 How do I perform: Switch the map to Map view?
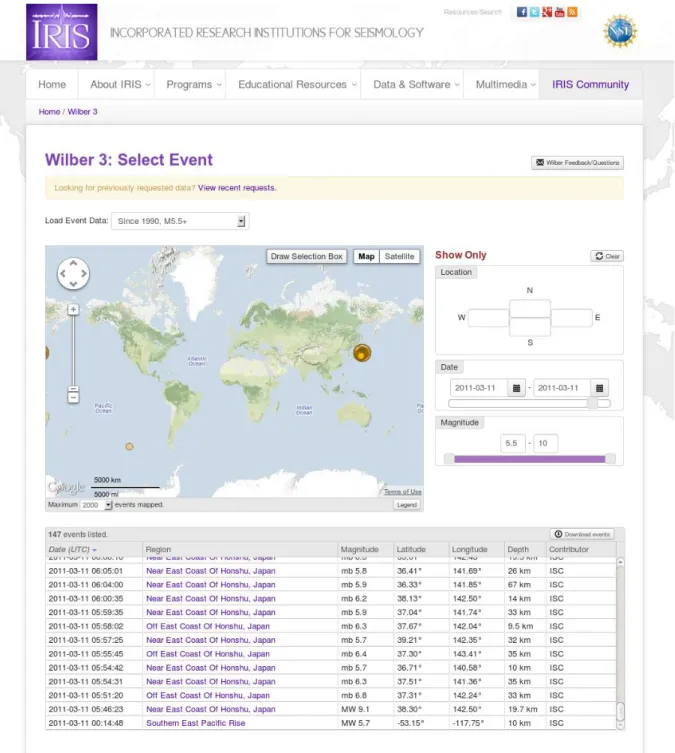pos(366,256)
